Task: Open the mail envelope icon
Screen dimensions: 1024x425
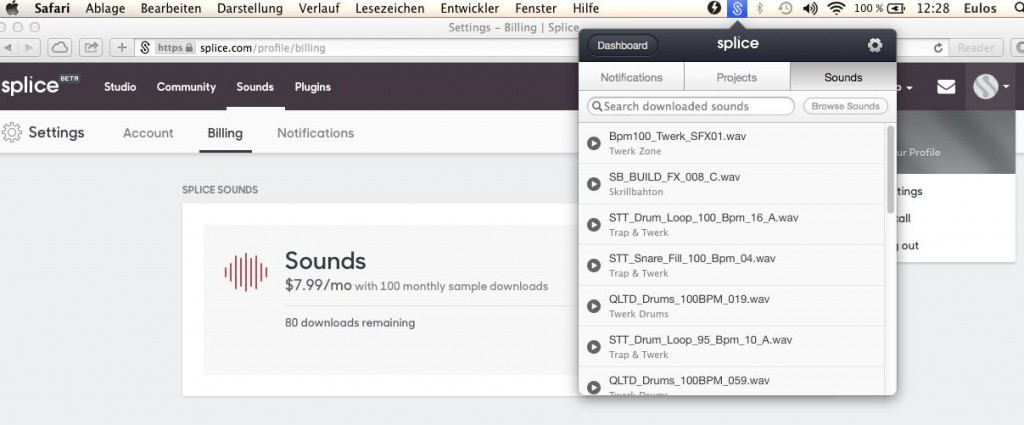Action: (945, 87)
